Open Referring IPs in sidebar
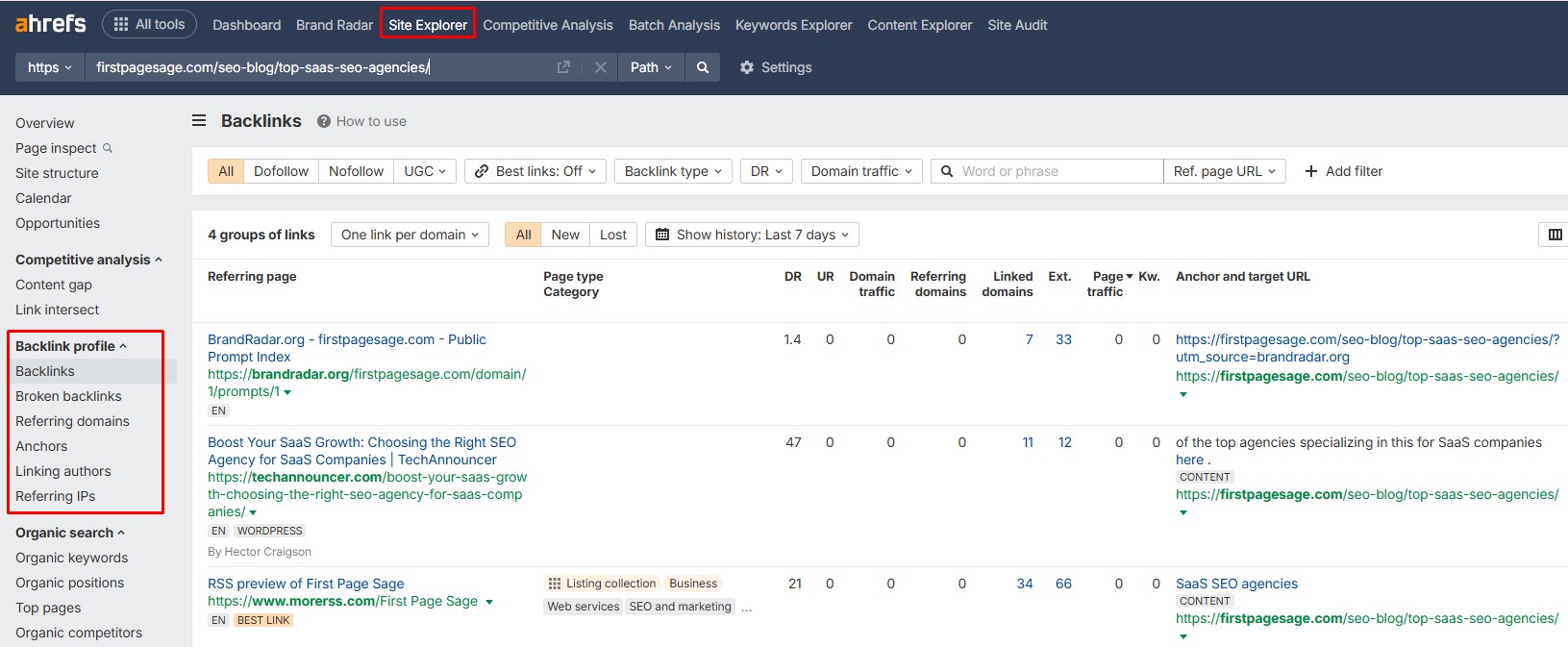 55,496
